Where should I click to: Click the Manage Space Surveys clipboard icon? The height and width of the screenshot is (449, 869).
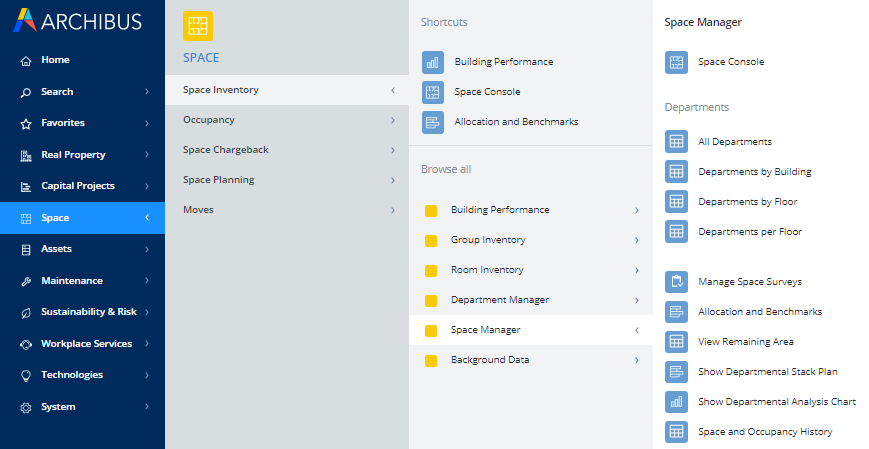[676, 282]
